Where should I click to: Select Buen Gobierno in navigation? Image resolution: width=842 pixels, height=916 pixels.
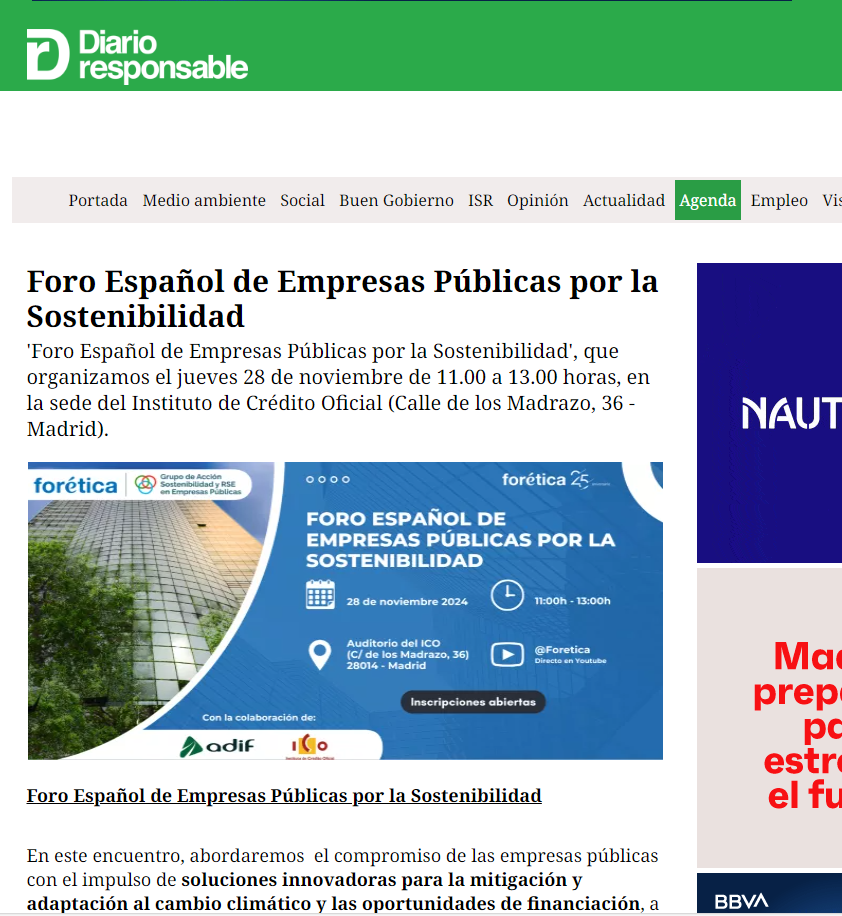(x=396, y=200)
